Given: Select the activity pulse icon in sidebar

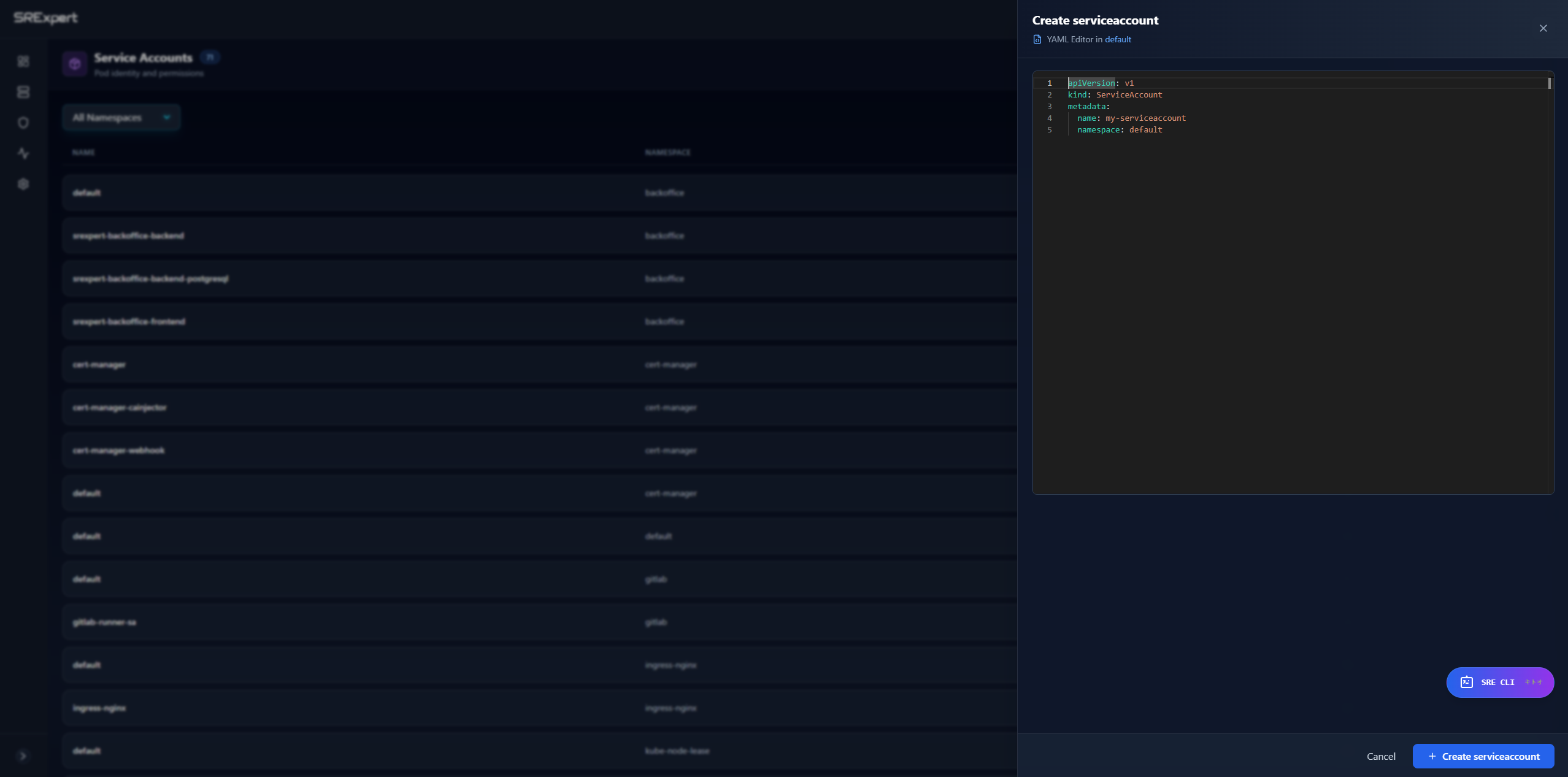Looking at the screenshot, I should click(x=23, y=153).
